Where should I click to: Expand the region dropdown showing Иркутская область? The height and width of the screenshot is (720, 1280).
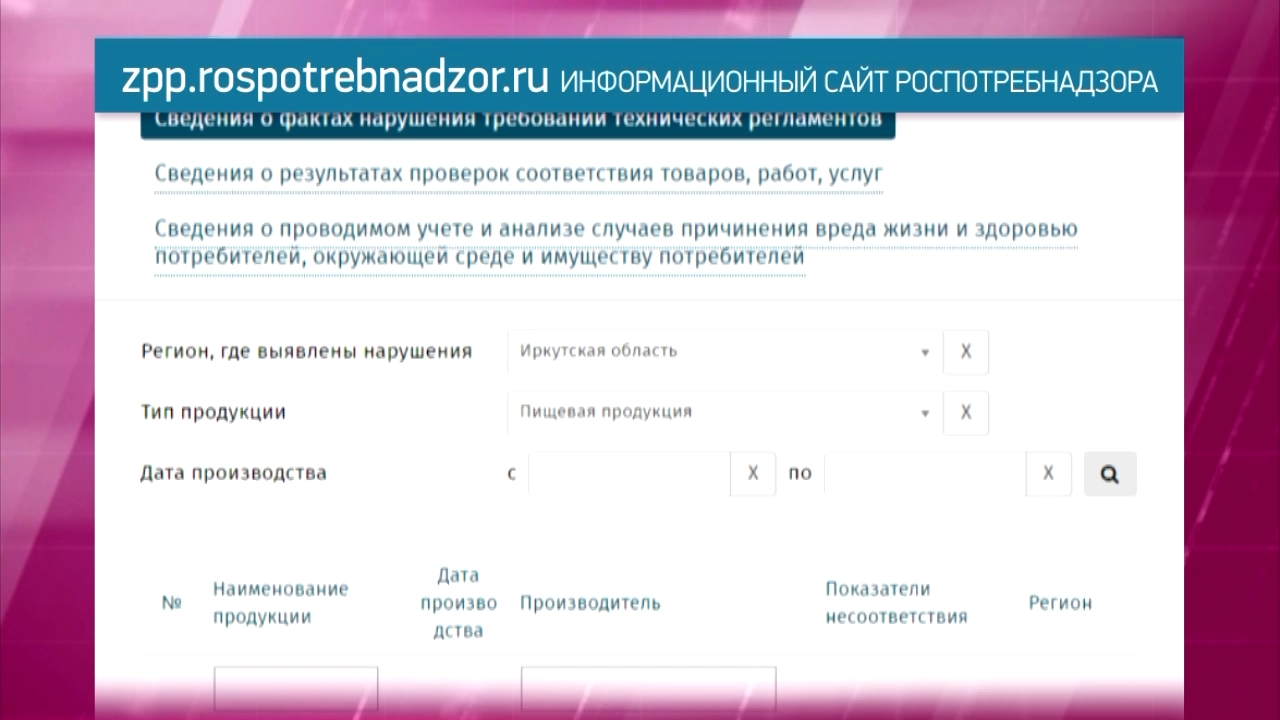pyautogui.click(x=725, y=352)
